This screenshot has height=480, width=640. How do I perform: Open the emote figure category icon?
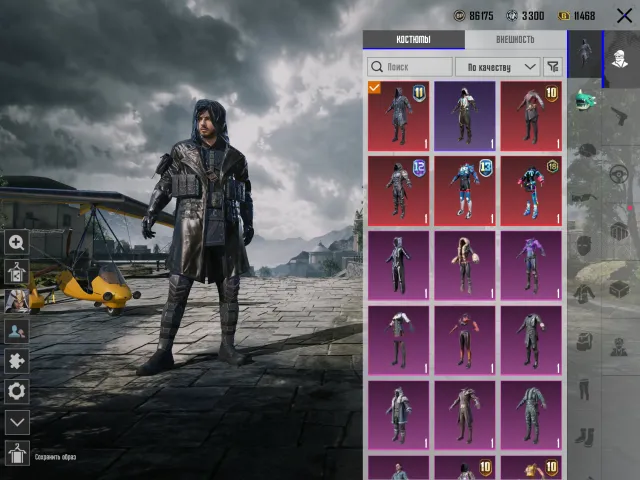(619, 347)
